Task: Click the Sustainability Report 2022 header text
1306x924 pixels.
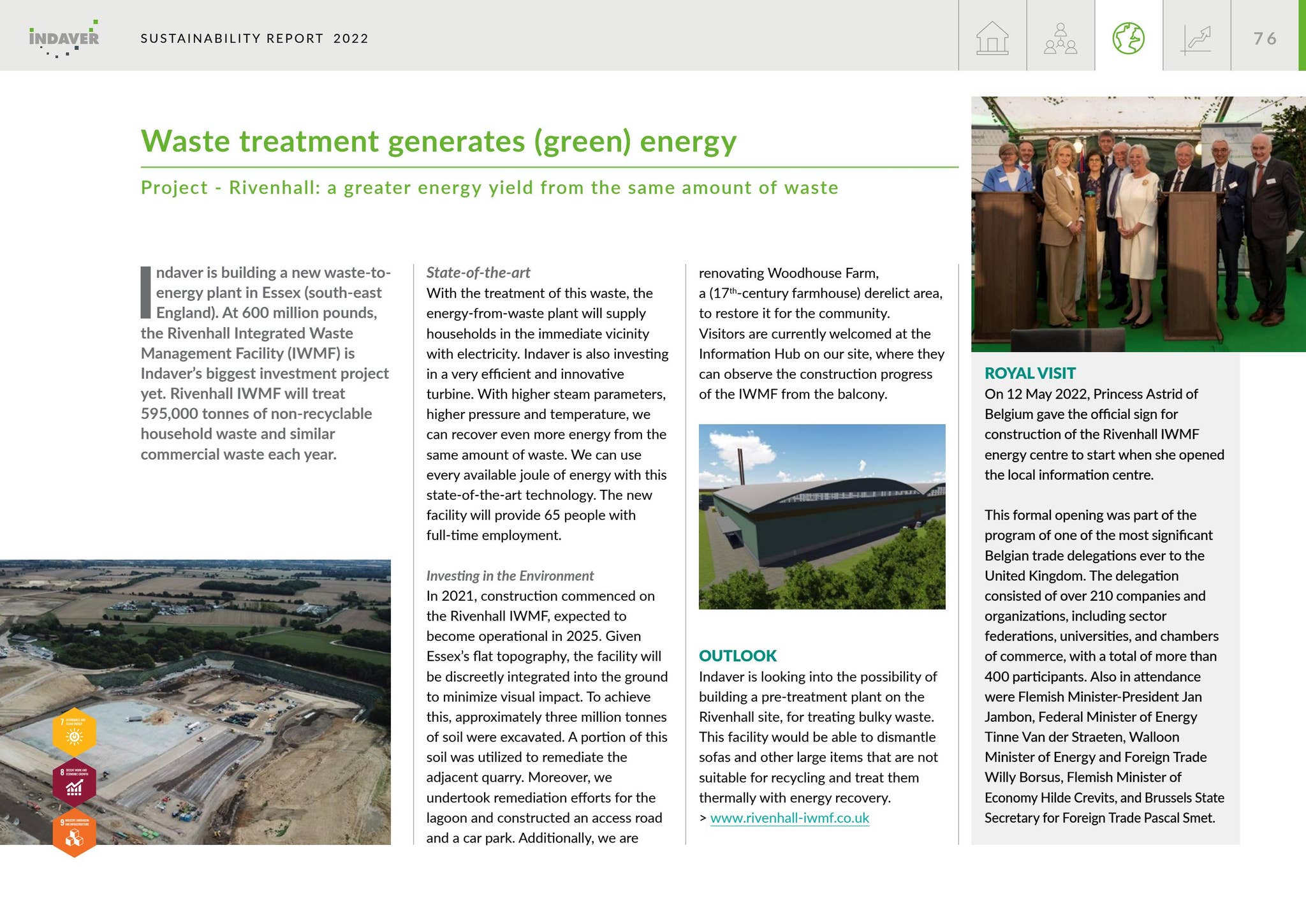Action: pos(254,38)
